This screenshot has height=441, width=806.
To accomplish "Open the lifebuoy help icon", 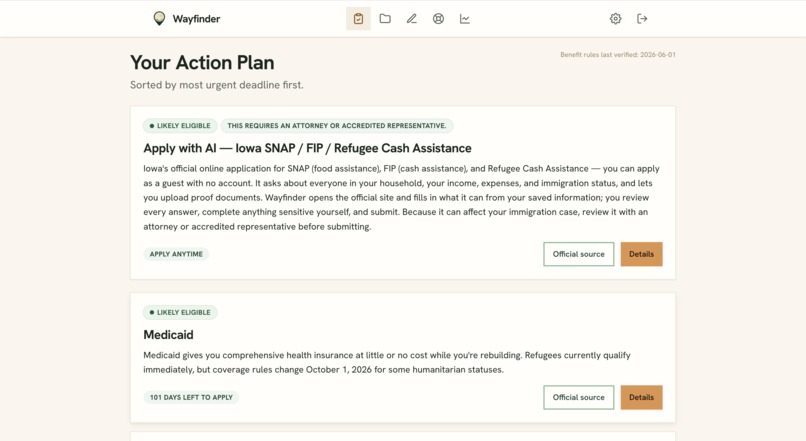I will point(438,19).
